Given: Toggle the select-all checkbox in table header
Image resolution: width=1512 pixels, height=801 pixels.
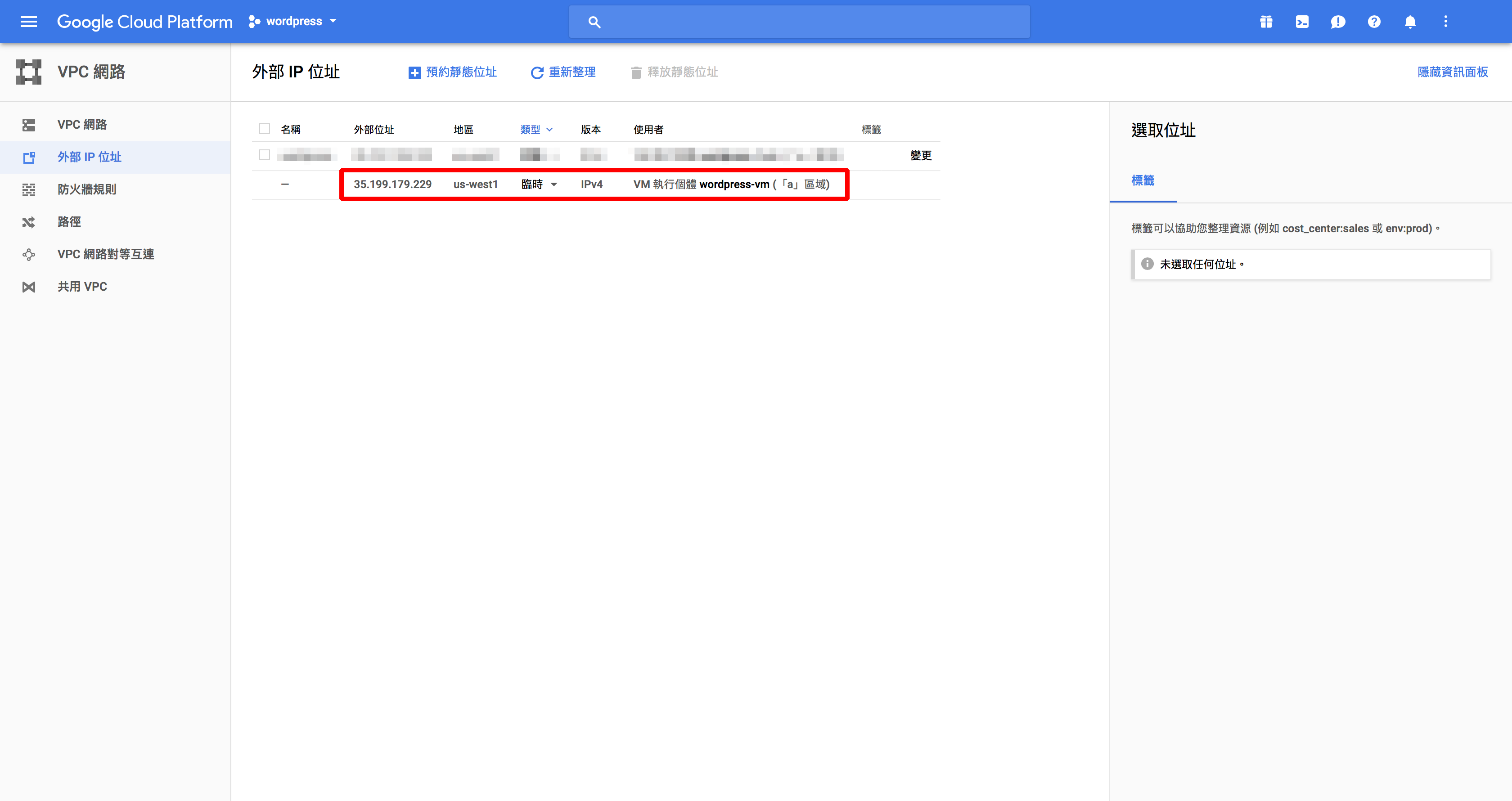Looking at the screenshot, I should (x=265, y=129).
